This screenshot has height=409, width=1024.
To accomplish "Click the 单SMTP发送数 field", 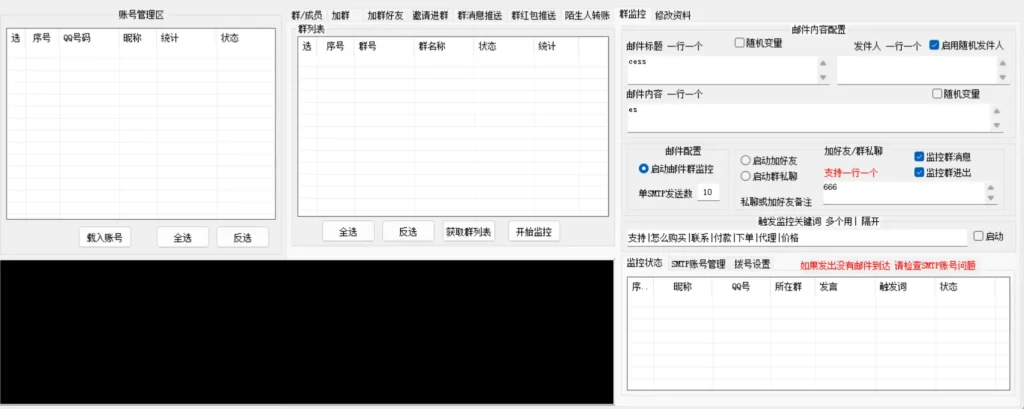I will [x=708, y=192].
